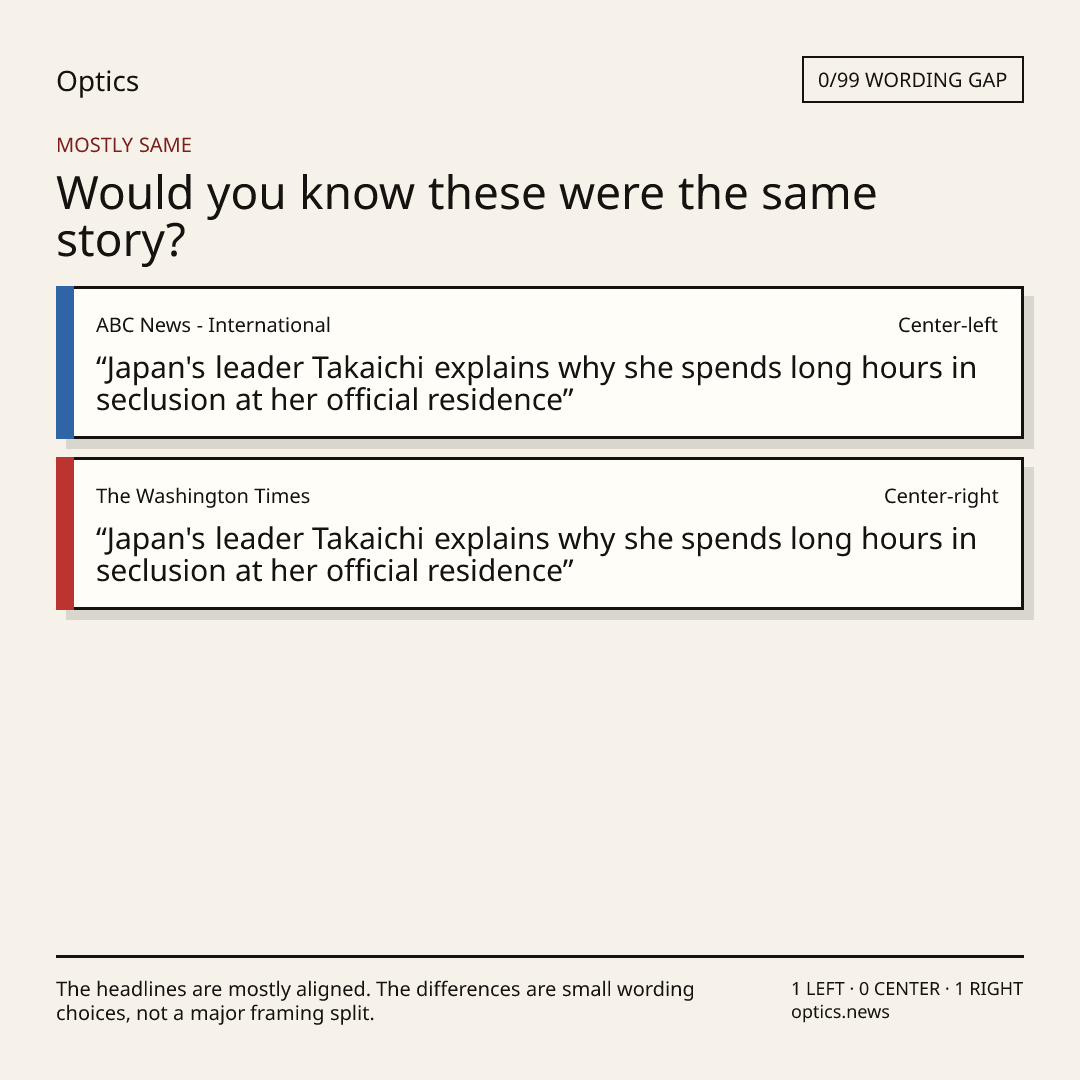This screenshot has width=1080, height=1080.
Task: Visit the optics.news link
Action: [840, 1012]
